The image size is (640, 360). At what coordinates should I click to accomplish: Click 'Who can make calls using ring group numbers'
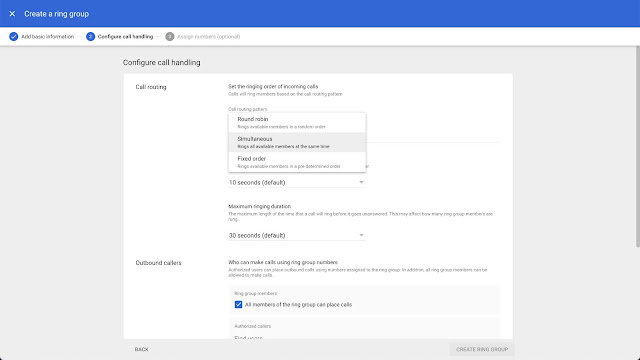click(283, 262)
